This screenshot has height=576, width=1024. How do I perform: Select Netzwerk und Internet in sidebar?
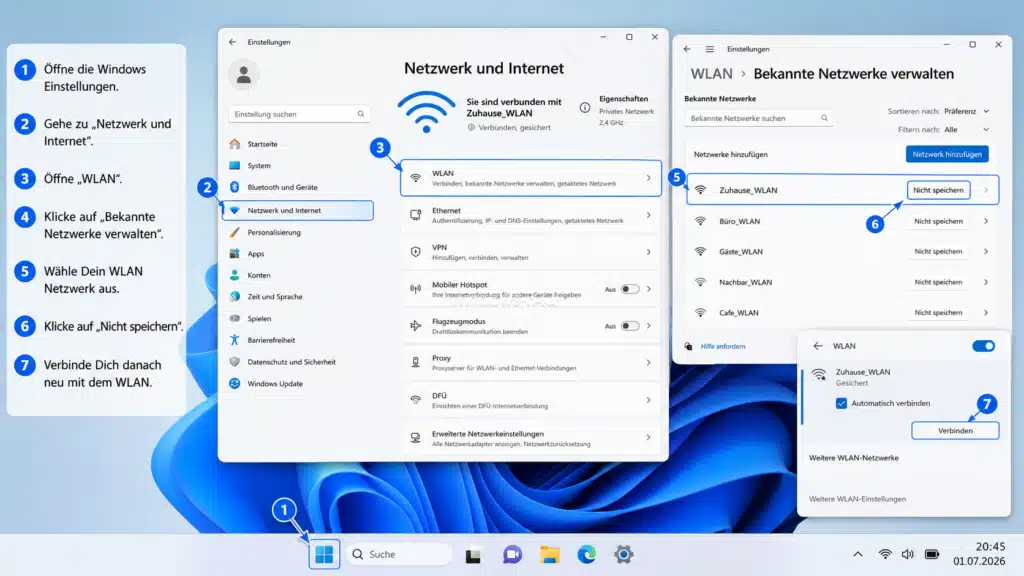[298, 210]
